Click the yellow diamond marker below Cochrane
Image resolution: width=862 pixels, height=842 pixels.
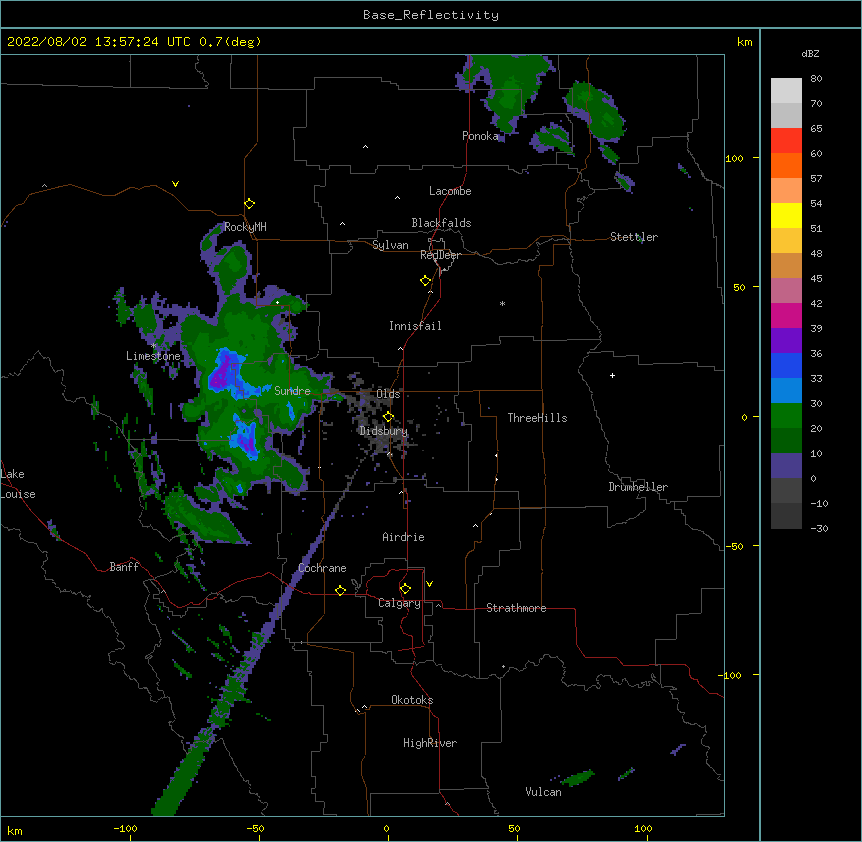click(x=340, y=590)
